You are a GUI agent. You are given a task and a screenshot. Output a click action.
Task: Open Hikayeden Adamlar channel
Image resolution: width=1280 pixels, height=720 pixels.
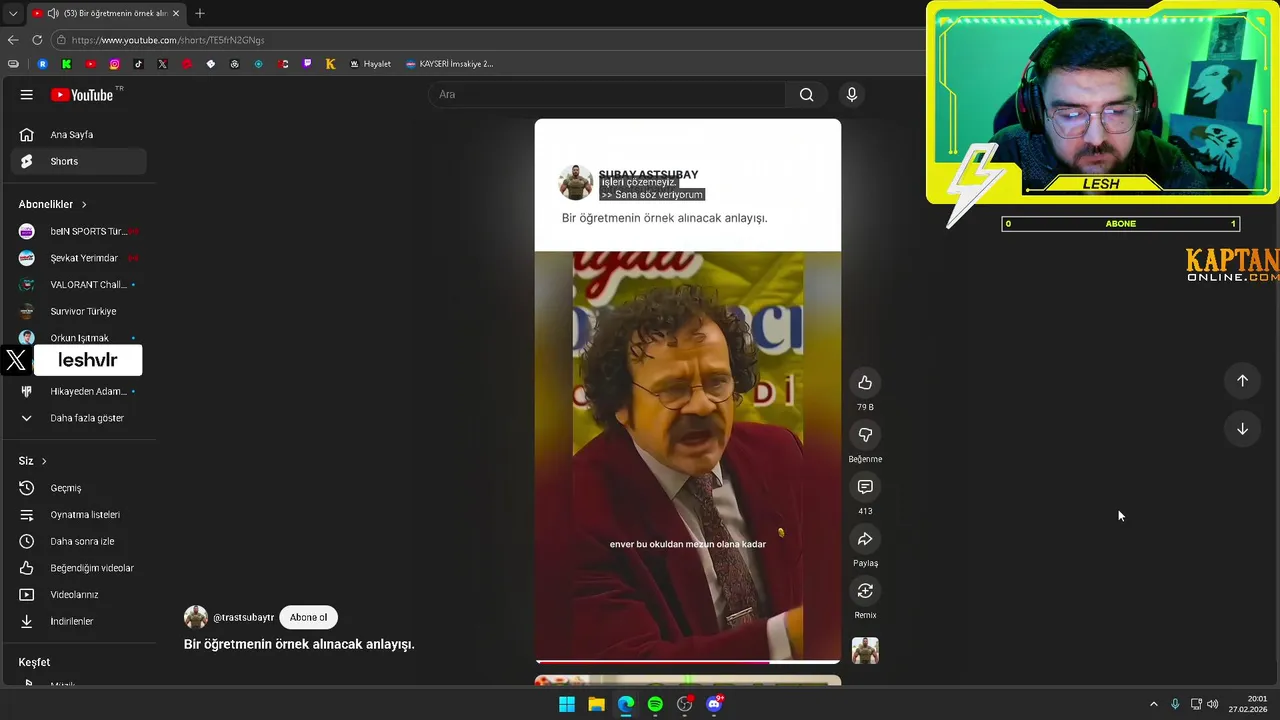(x=78, y=391)
